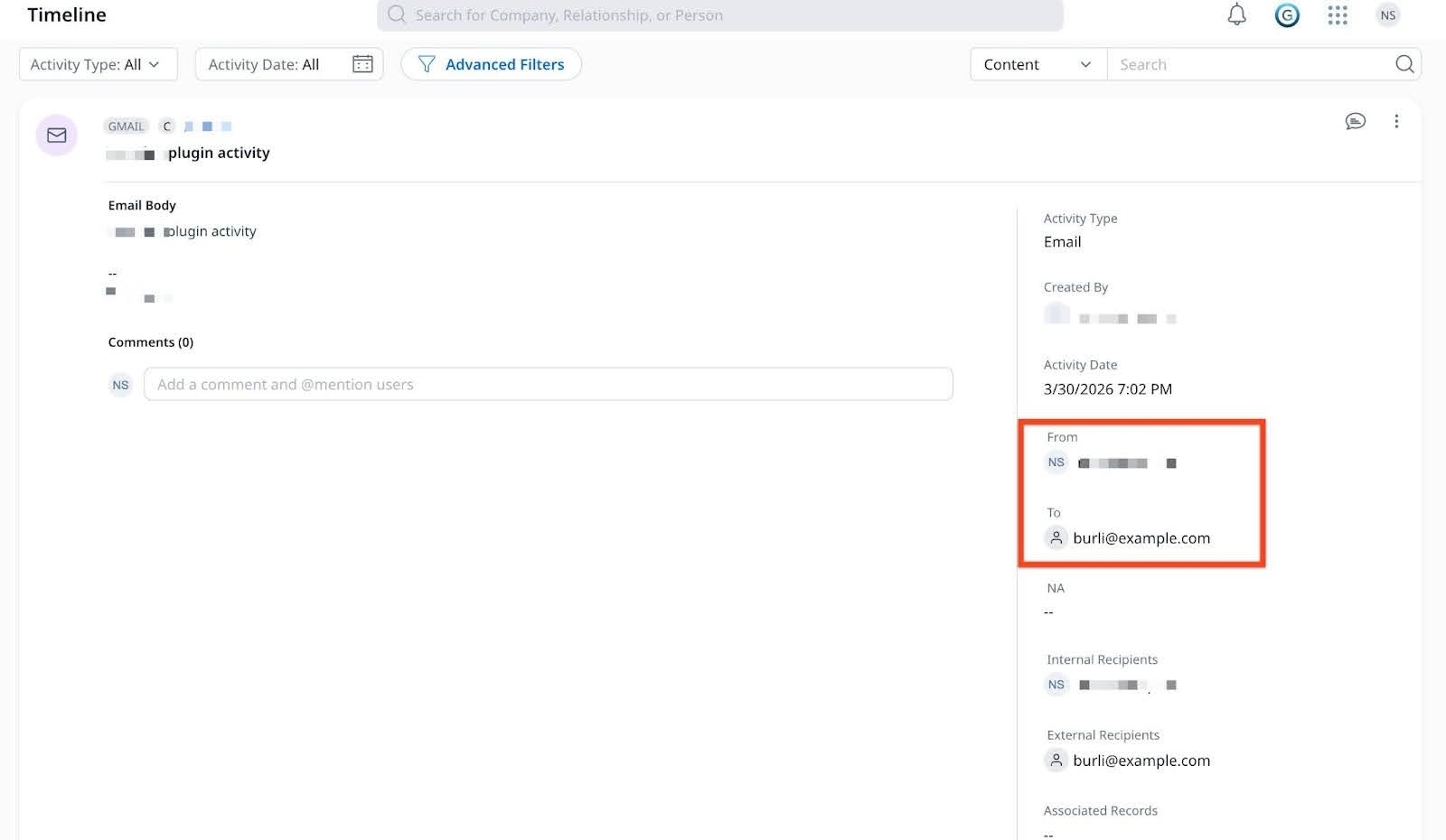Click the Email Body label
Screen dimensions: 1446x840
click(x=142, y=205)
